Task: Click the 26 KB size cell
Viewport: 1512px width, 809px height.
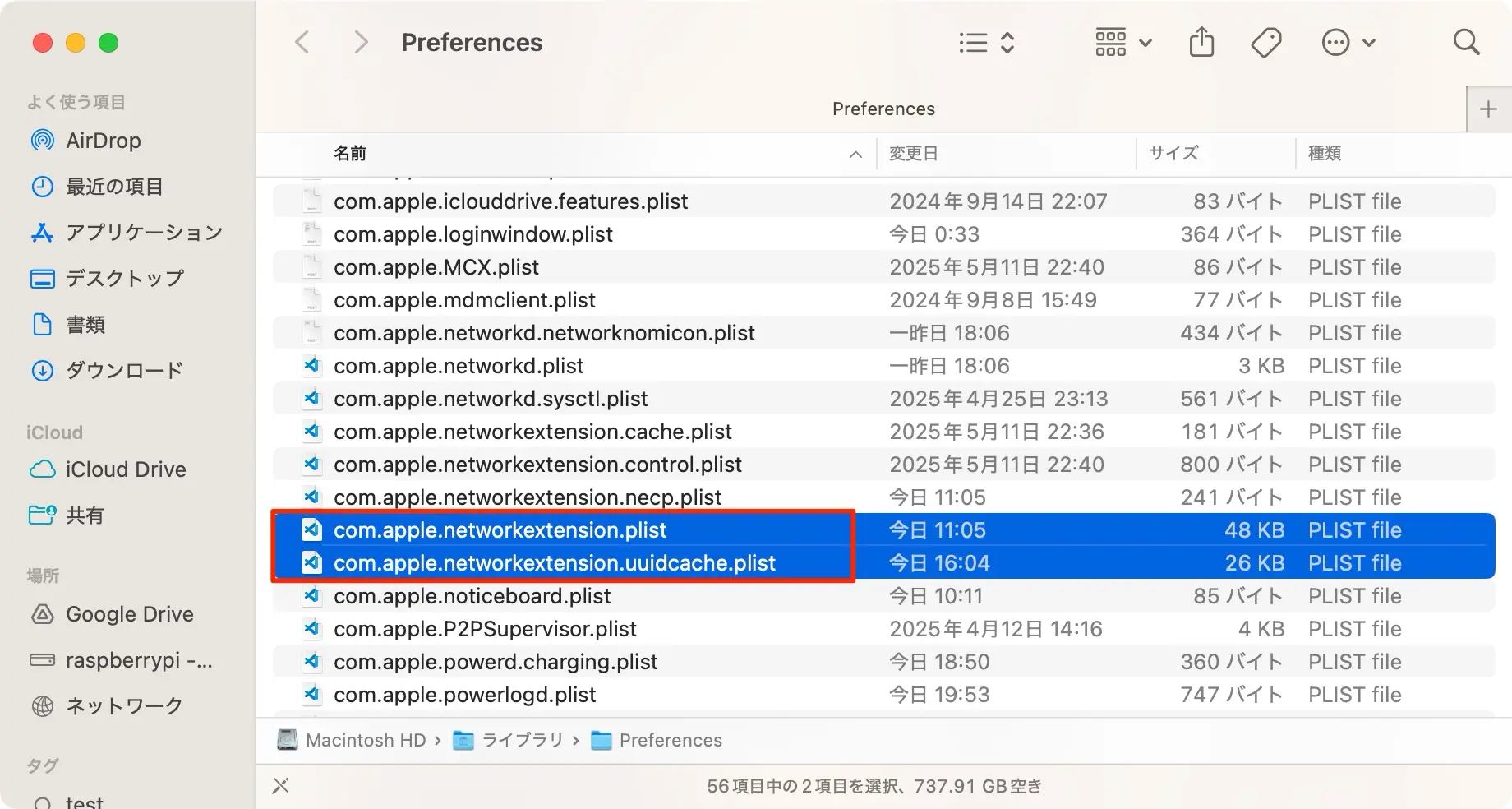Action: pyautogui.click(x=1255, y=563)
